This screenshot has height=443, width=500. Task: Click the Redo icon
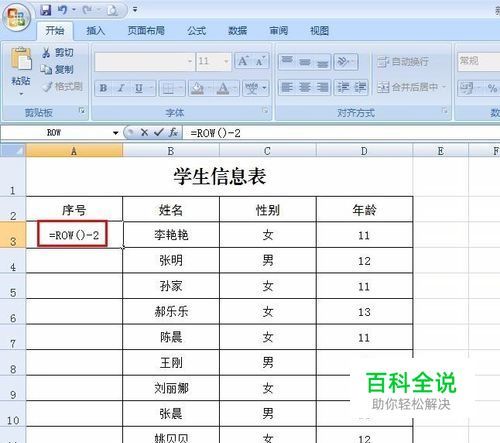(x=88, y=10)
